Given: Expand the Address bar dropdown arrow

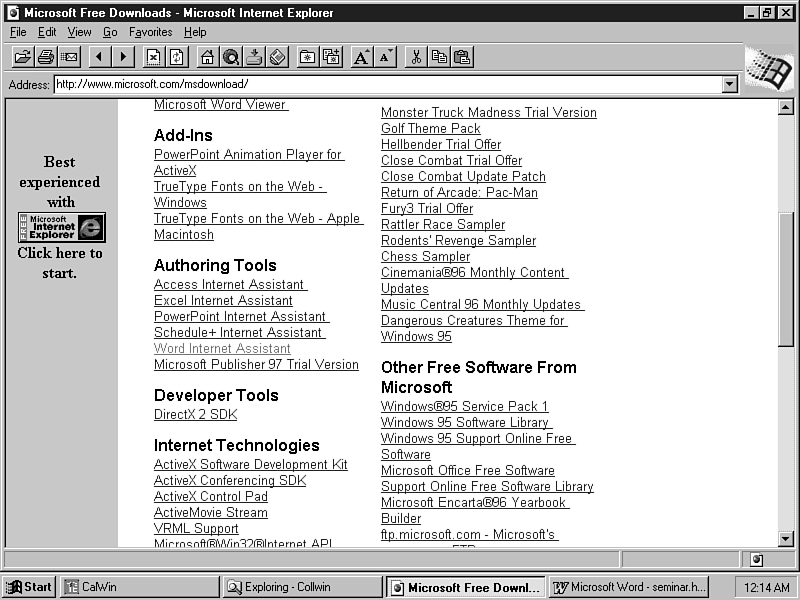Looking at the screenshot, I should tap(730, 84).
